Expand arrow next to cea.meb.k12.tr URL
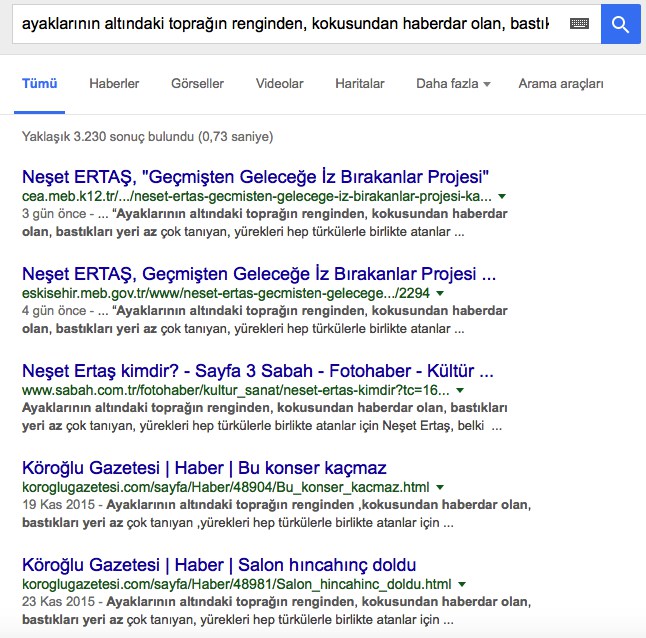This screenshot has height=638, width=646. (502, 196)
